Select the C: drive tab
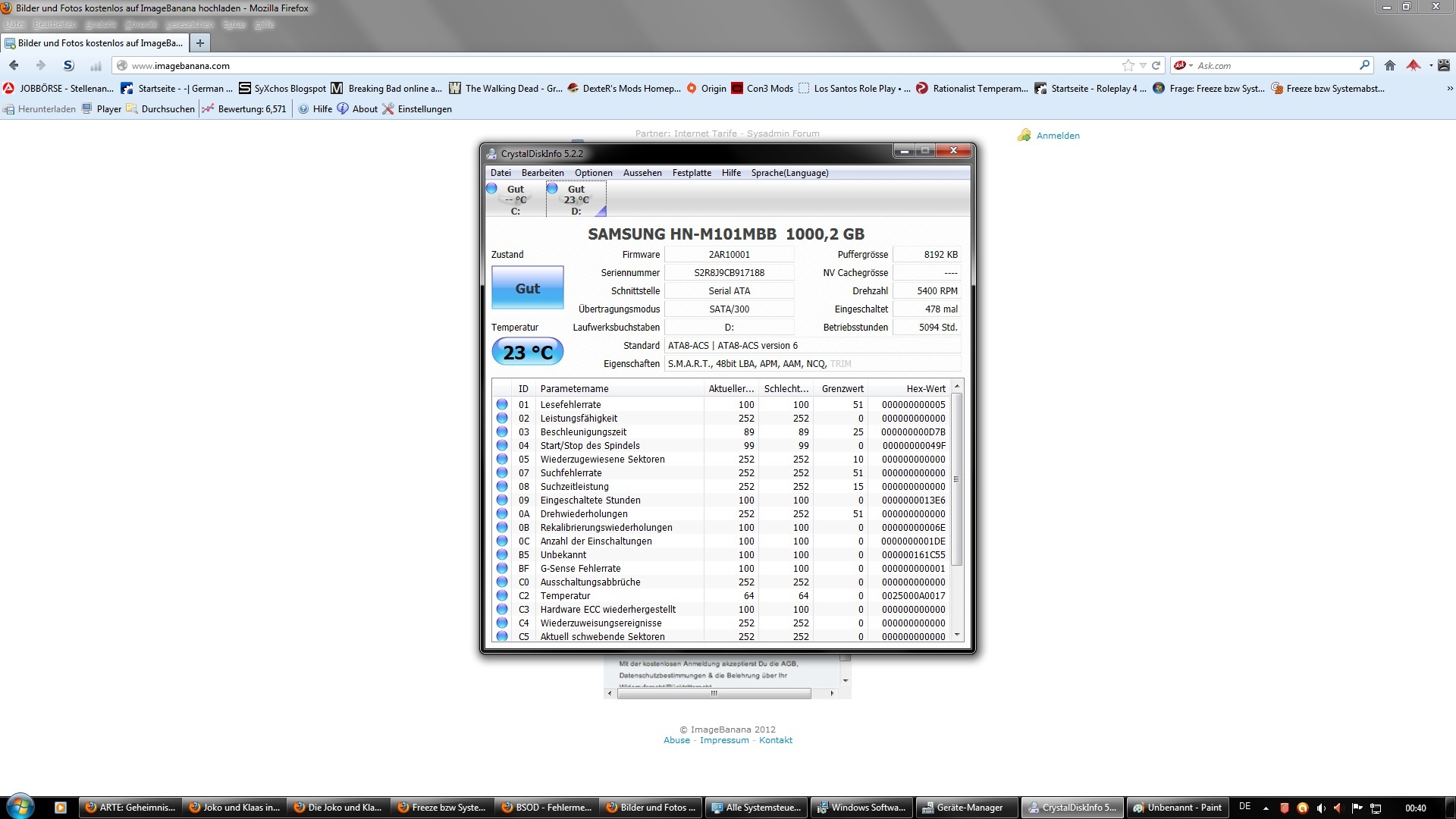Viewport: 1456px width, 819px height. [x=515, y=200]
